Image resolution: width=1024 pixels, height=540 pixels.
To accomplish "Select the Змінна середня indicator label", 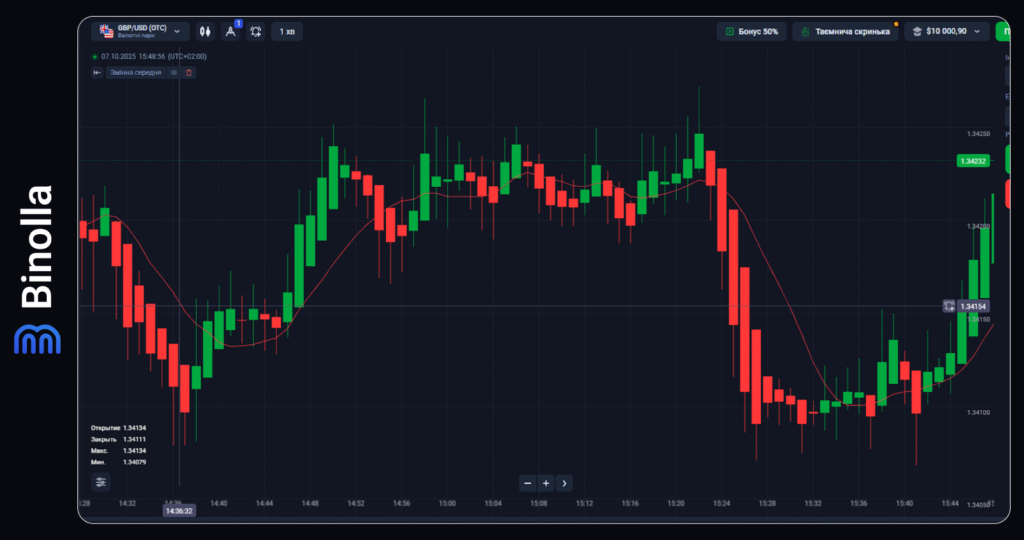I will click(x=135, y=73).
